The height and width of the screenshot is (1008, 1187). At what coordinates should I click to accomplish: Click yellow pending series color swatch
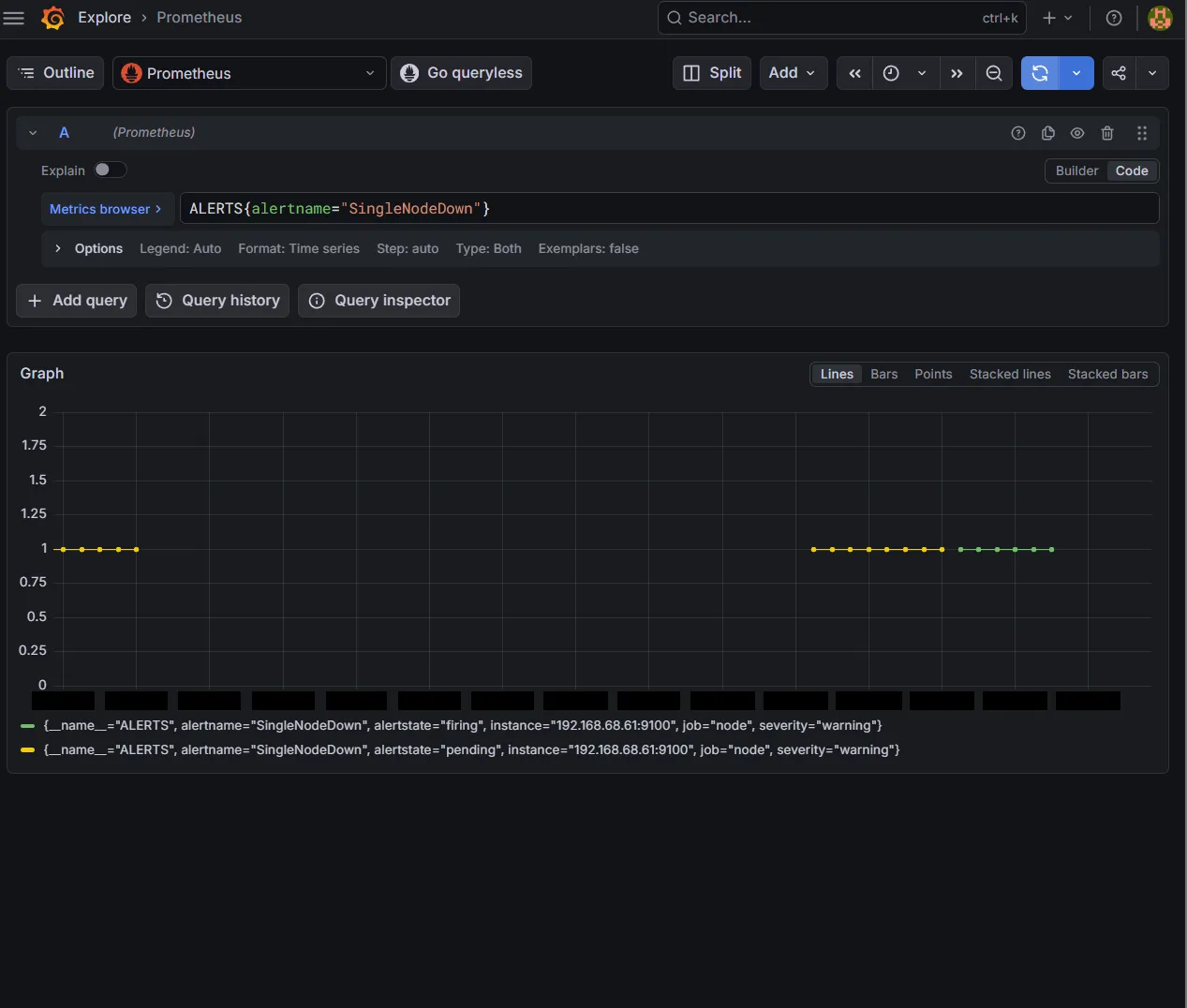(x=27, y=750)
